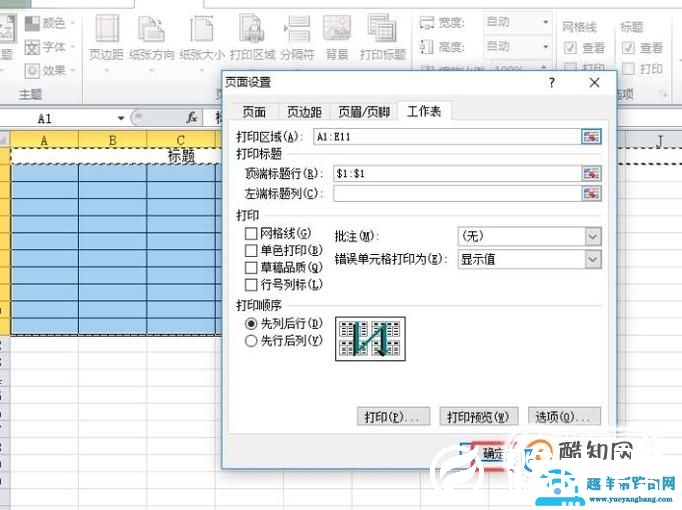The image size is (682, 510).
Task: Toggle ribbon 标题 查看 checkbox
Action: tap(628, 47)
